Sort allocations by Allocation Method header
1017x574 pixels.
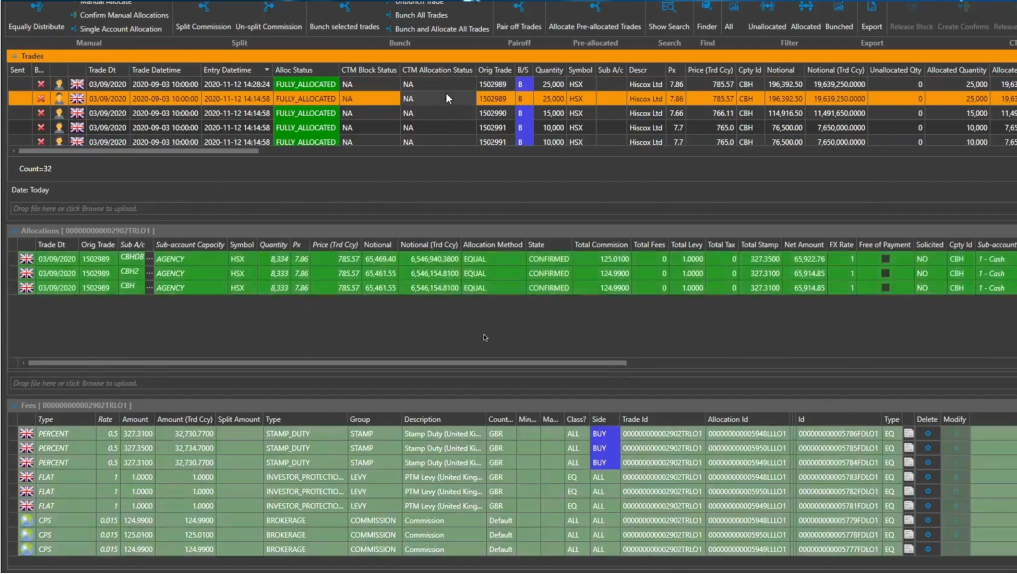(492, 245)
